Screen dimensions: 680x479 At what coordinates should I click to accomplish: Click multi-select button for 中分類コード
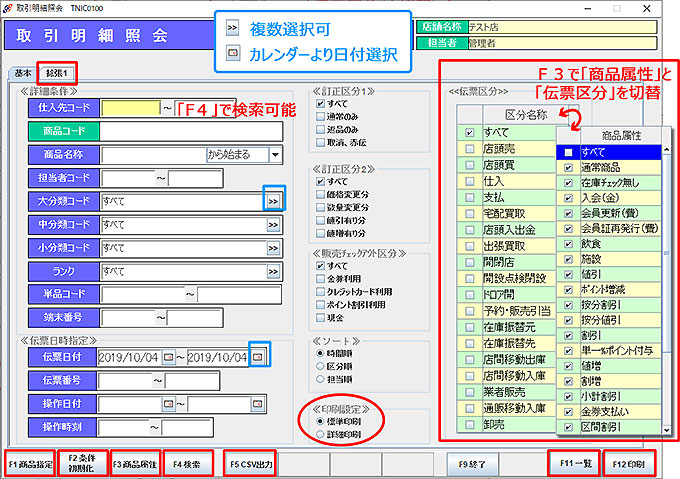click(x=272, y=225)
